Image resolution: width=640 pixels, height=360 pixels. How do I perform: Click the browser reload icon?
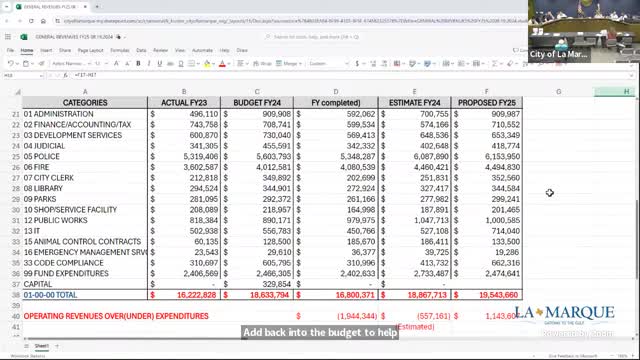point(31,21)
